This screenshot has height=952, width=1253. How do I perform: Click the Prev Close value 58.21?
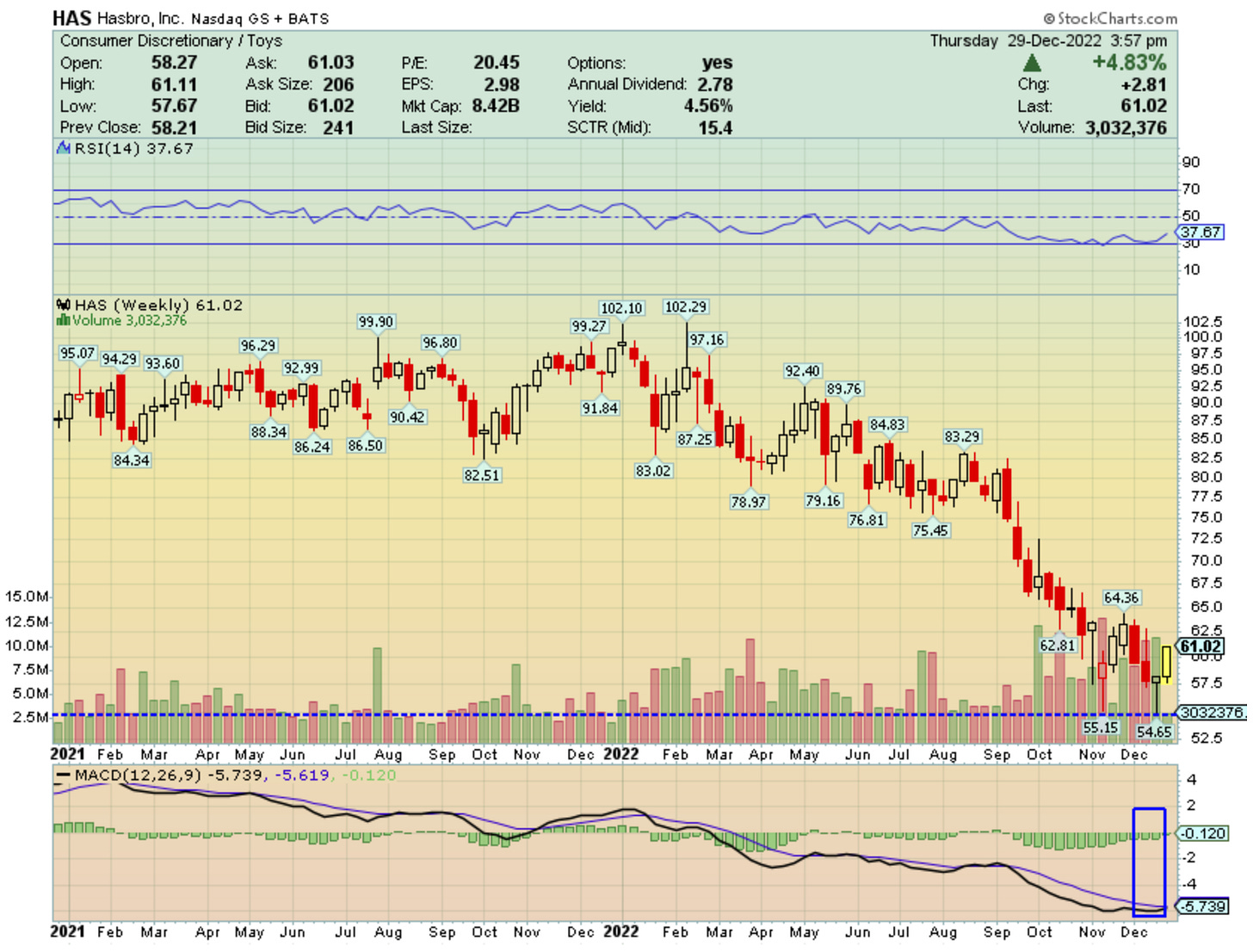pyautogui.click(x=175, y=127)
